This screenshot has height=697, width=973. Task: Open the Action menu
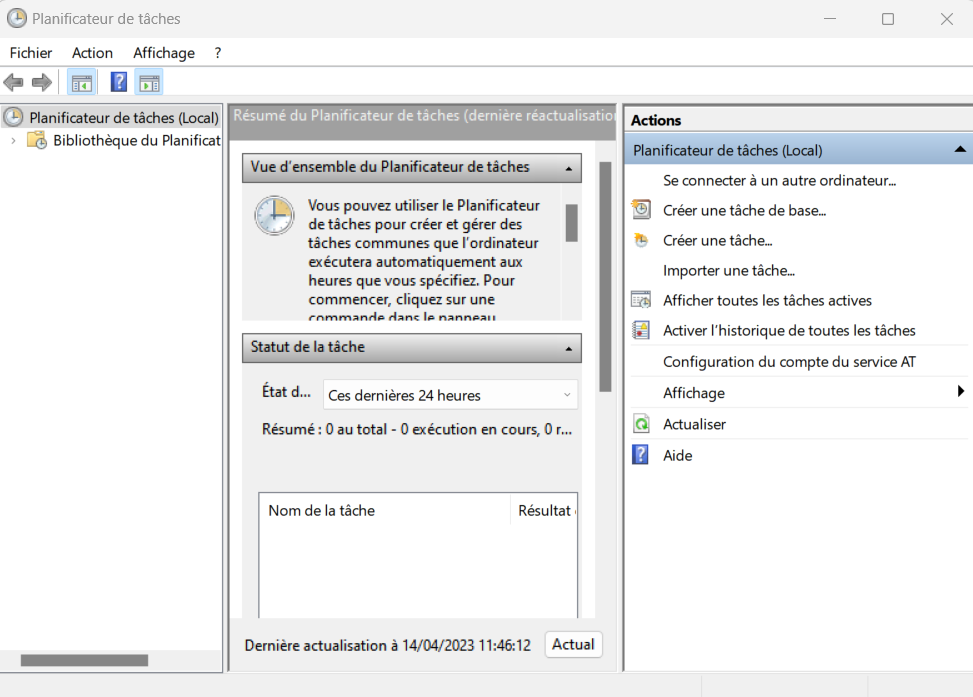[92, 53]
